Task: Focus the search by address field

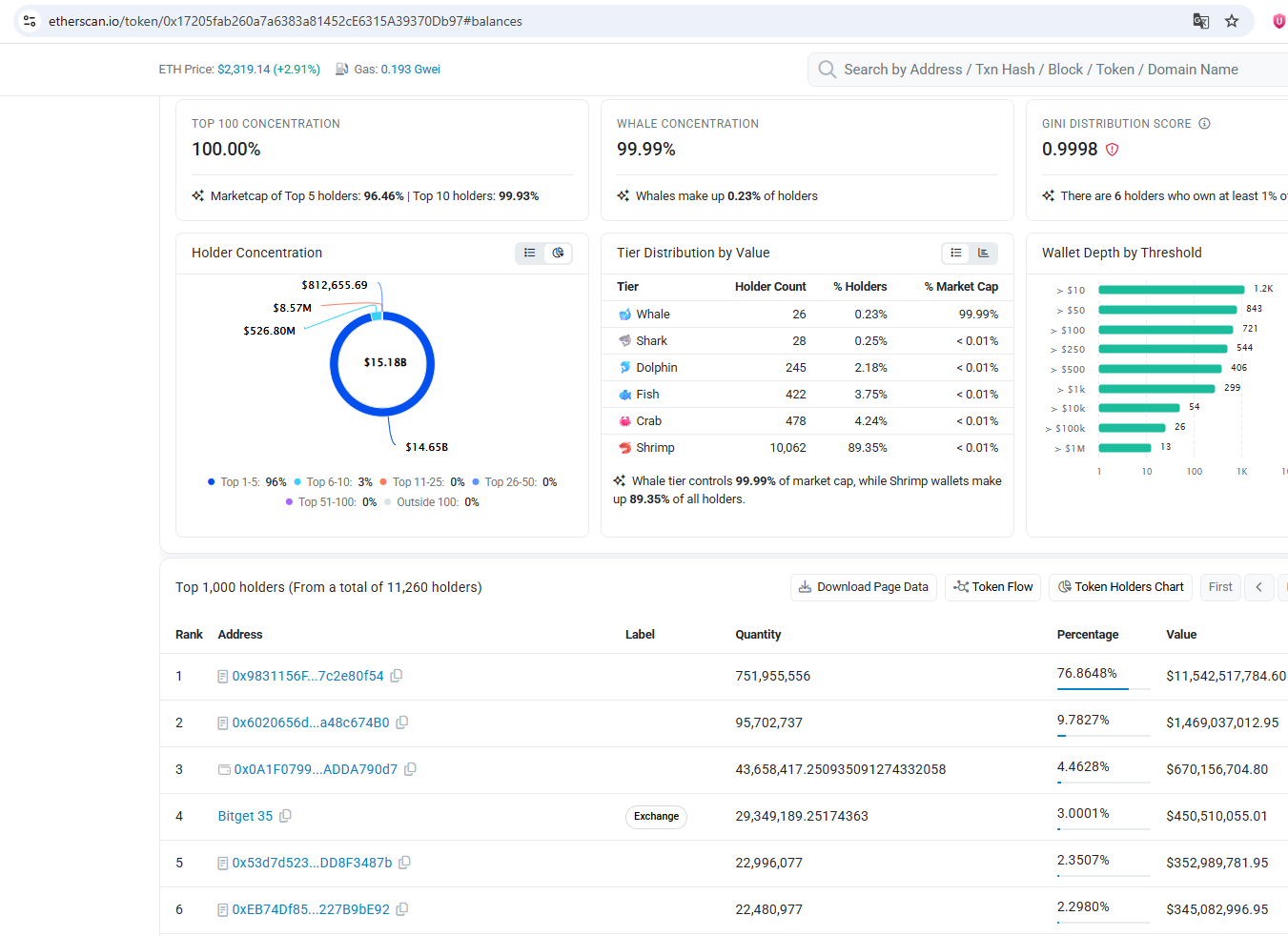Action: tap(1049, 70)
